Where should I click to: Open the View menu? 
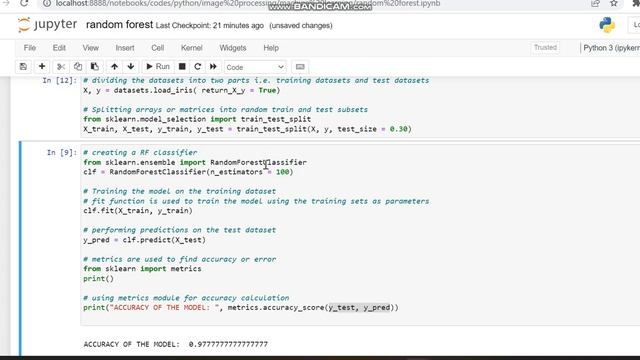[x=91, y=48]
